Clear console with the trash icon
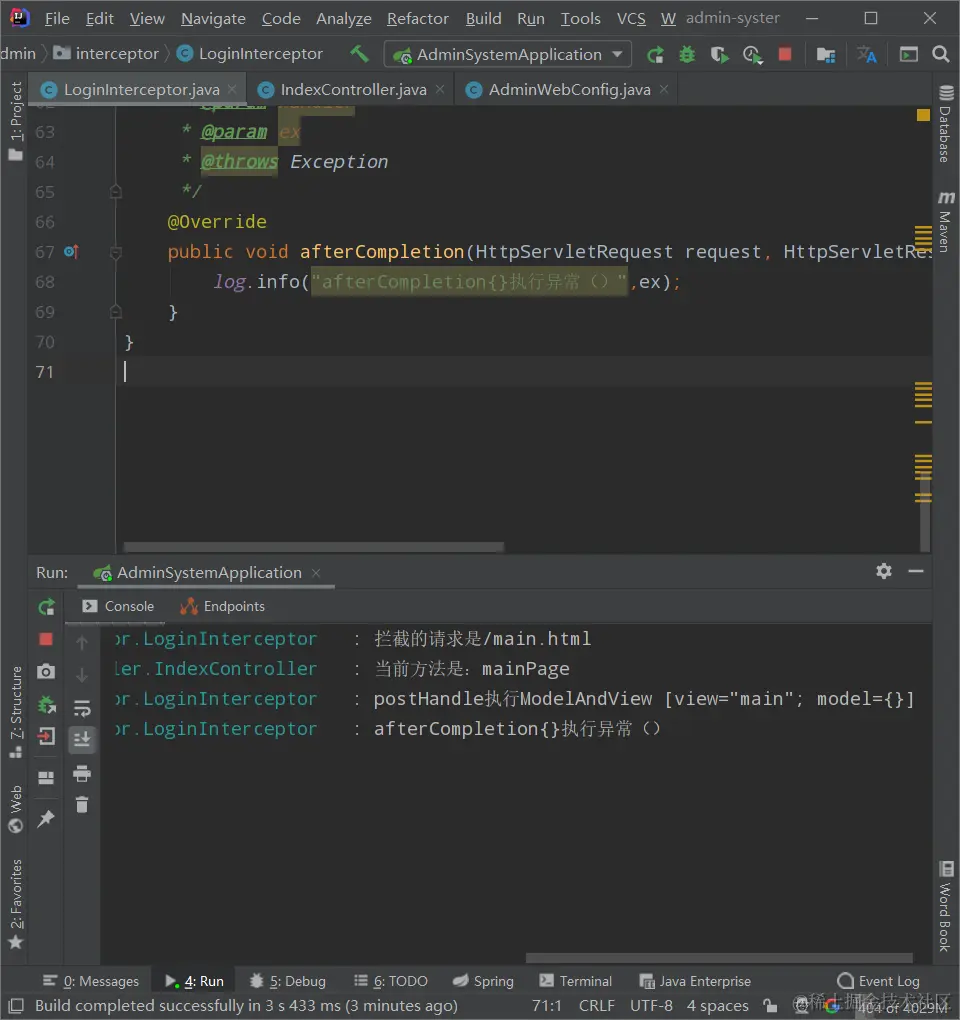960x1020 pixels. pyautogui.click(x=82, y=805)
